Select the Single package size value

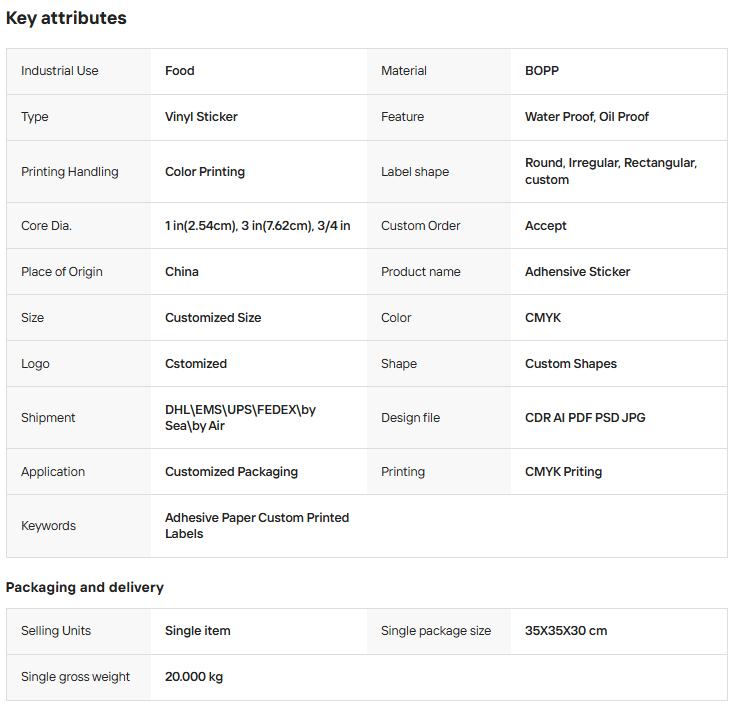coord(565,631)
